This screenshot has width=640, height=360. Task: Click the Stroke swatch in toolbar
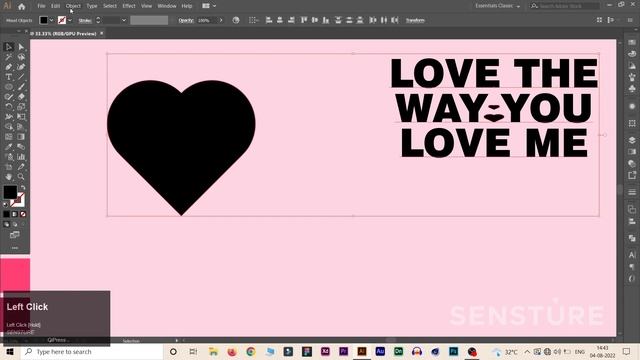coord(18,200)
